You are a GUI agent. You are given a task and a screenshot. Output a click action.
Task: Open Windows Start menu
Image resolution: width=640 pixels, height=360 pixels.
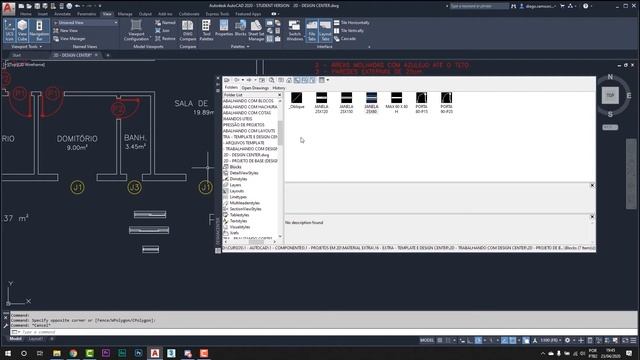(8, 353)
